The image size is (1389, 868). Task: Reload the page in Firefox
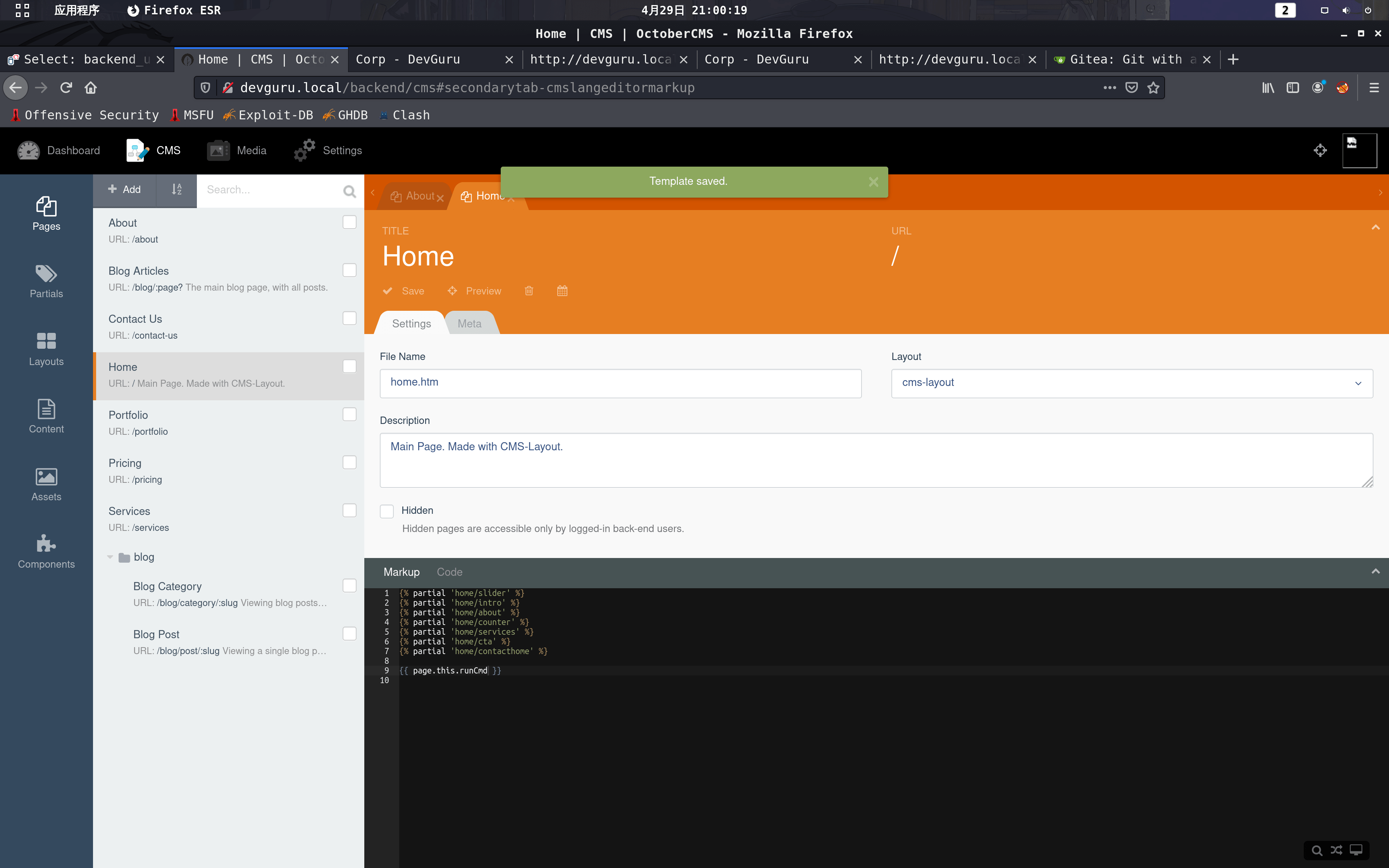(66, 88)
